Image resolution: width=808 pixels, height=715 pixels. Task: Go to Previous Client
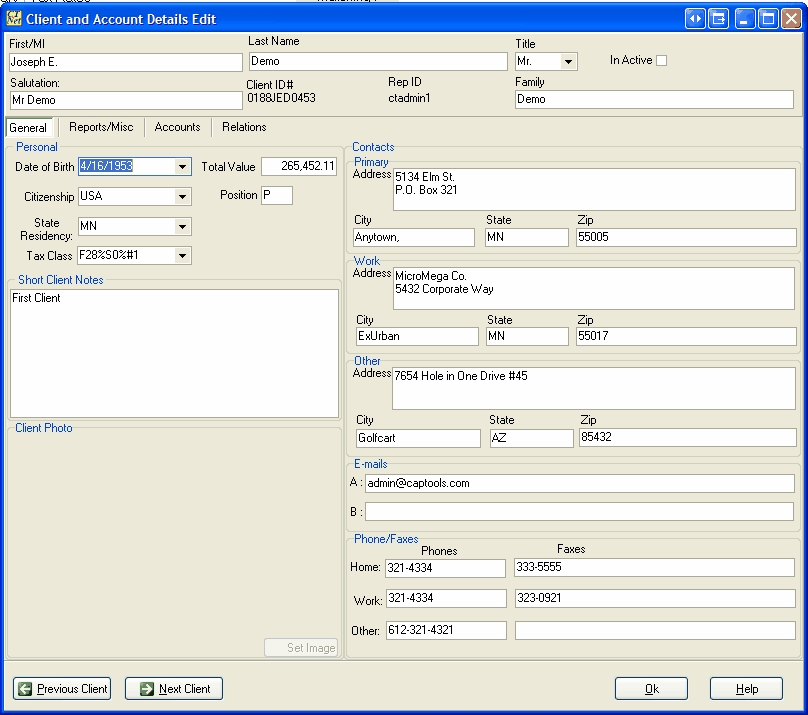click(62, 689)
